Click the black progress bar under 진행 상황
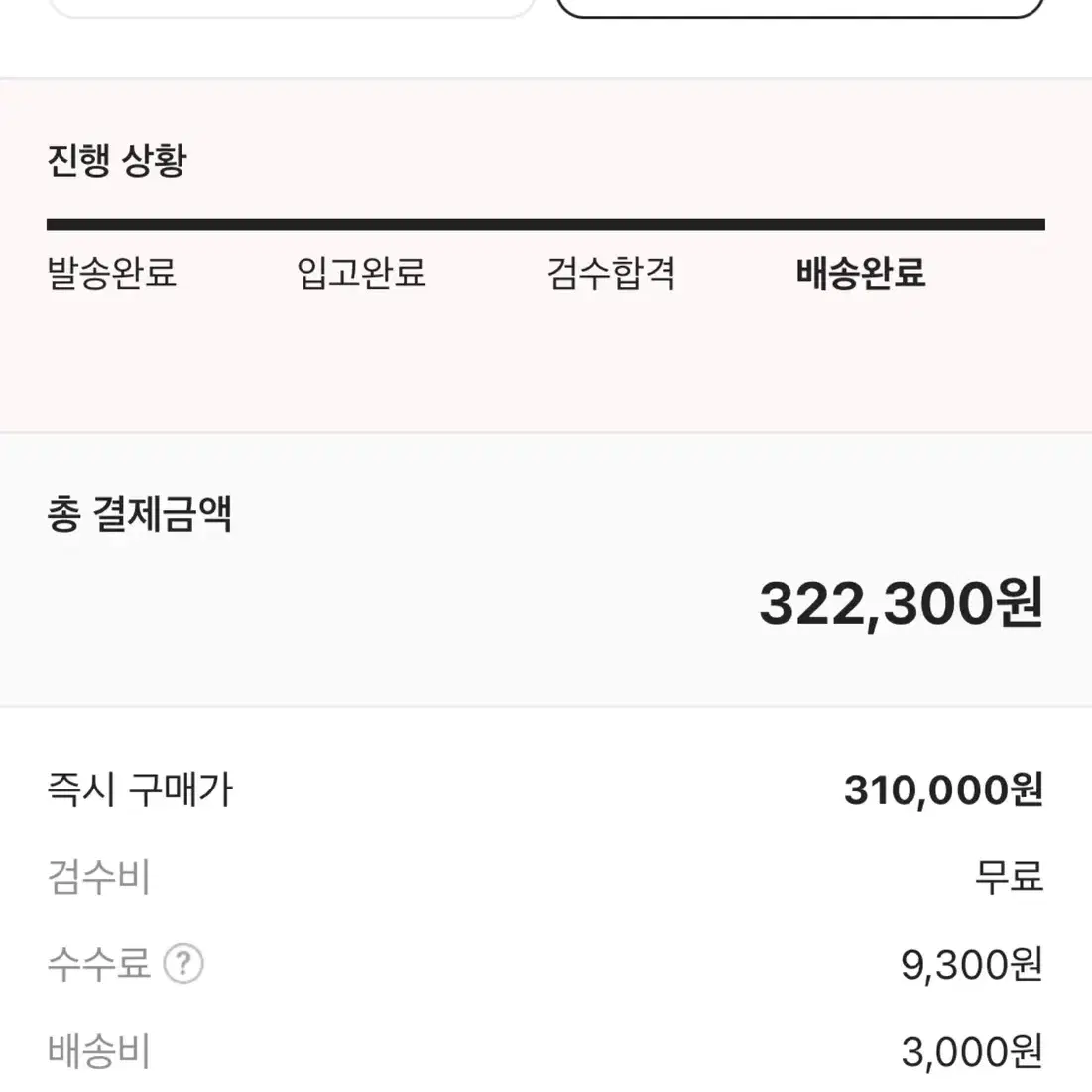 click(546, 224)
